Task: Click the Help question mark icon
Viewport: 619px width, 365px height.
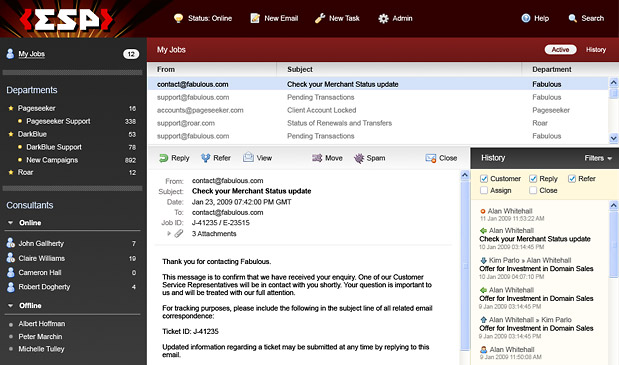Action: tap(526, 18)
